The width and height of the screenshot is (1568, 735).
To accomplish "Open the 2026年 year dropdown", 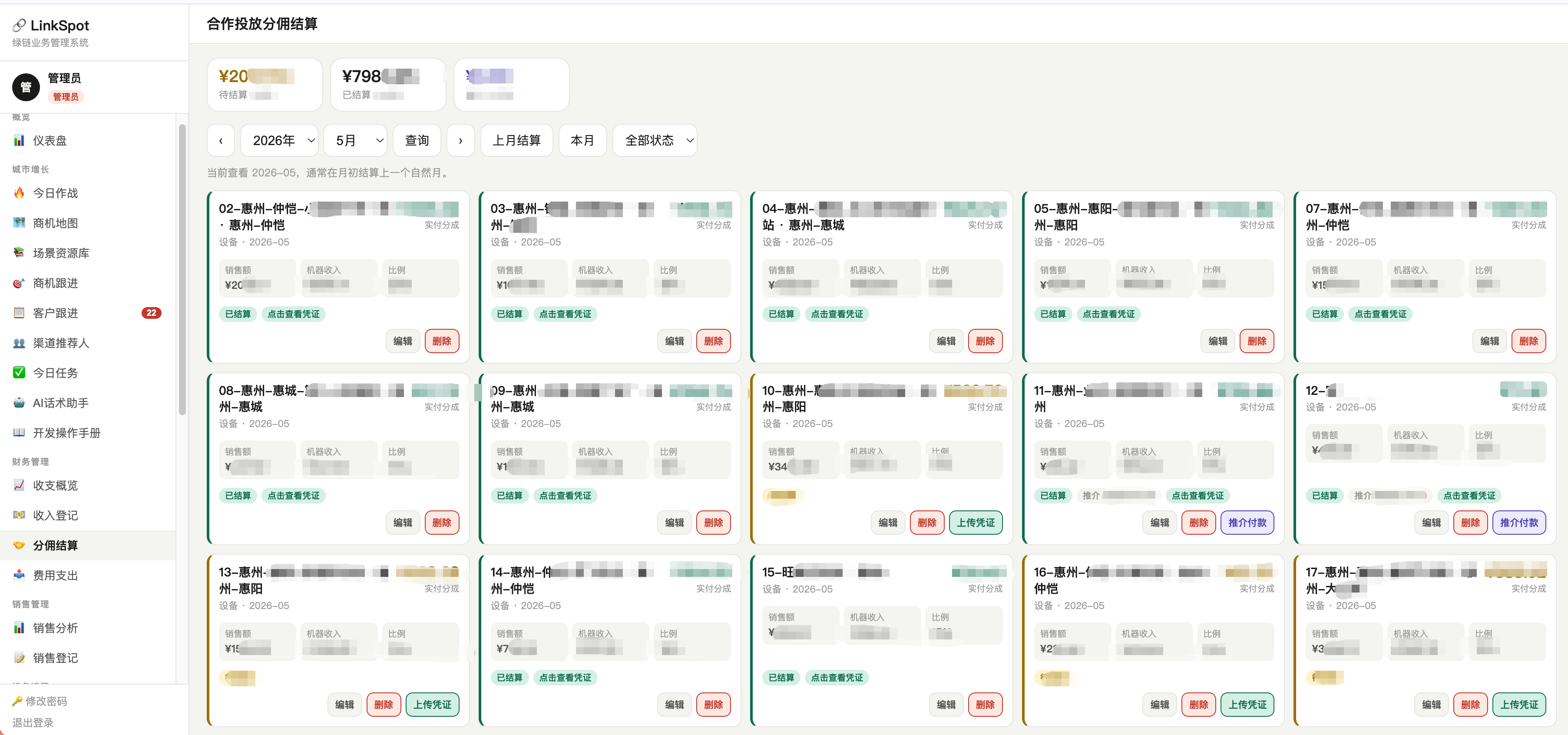I will 279,141.
